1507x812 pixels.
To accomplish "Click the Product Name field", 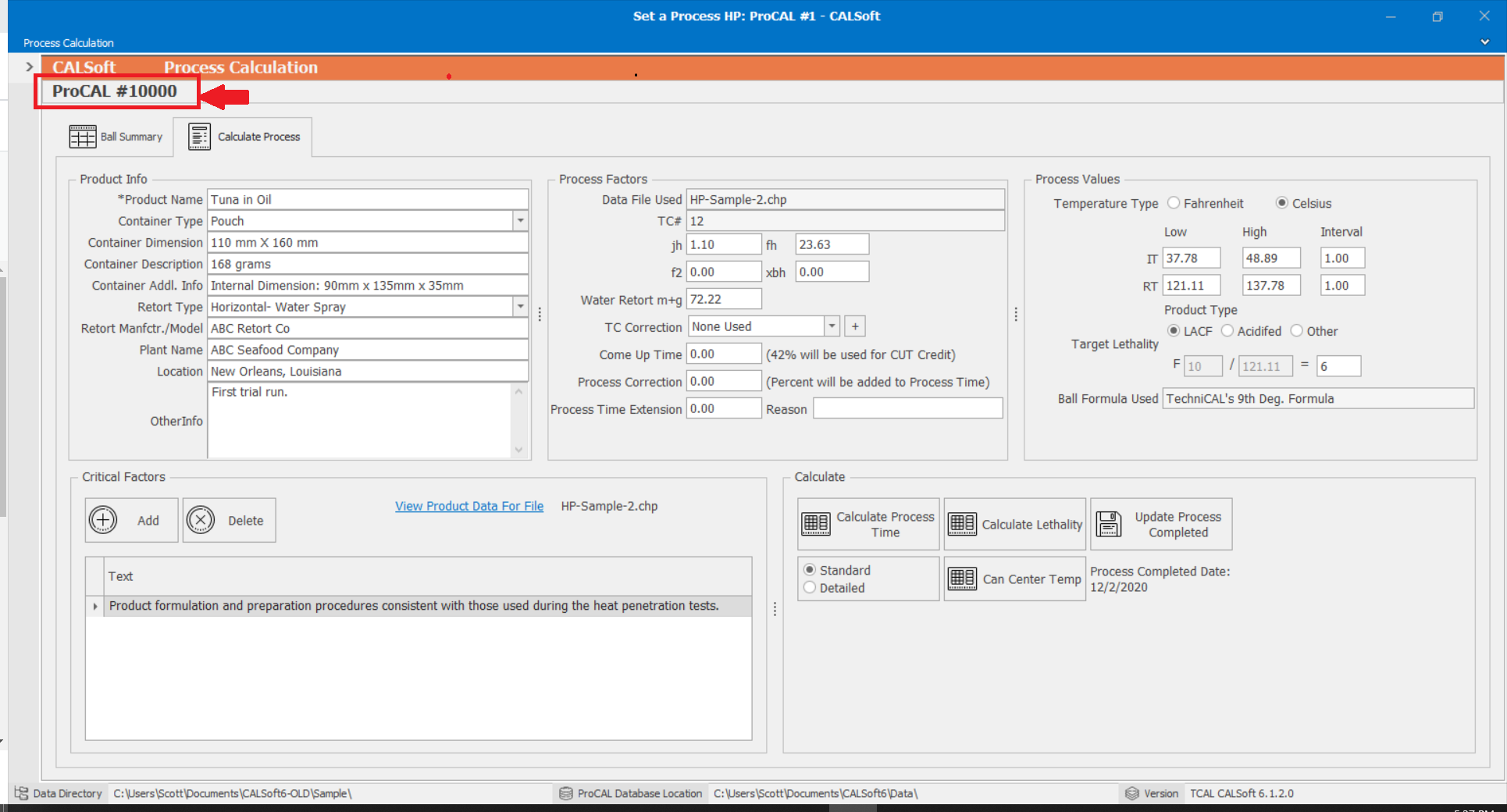I will click(x=368, y=200).
